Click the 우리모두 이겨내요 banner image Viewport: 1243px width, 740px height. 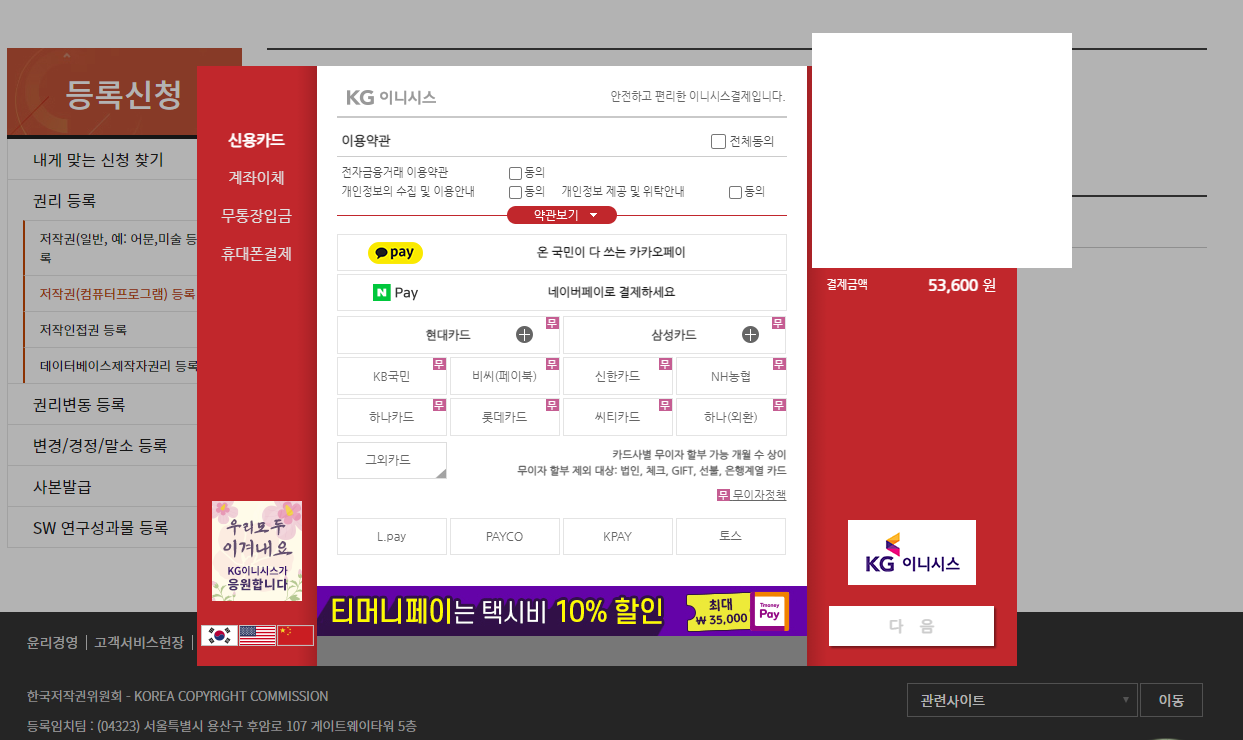(257, 551)
